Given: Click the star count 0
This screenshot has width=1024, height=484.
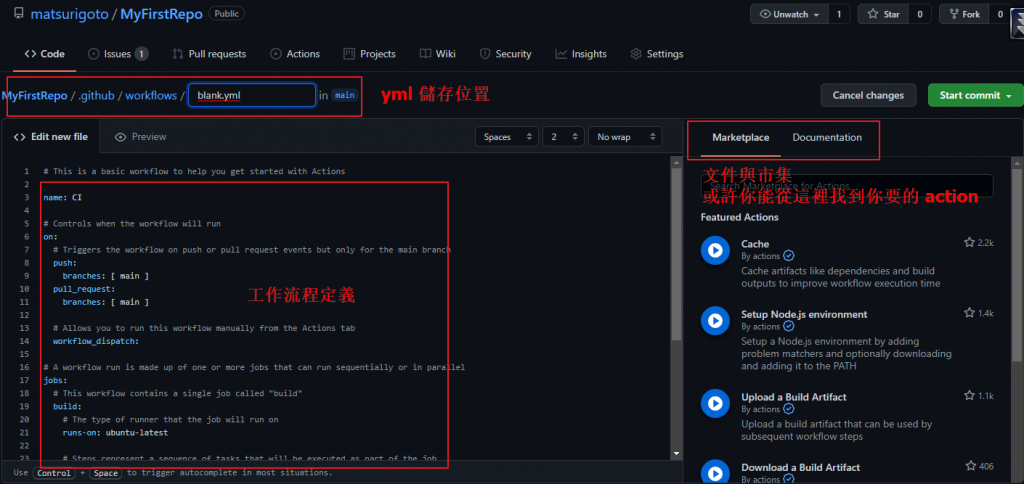Looking at the screenshot, I should [x=920, y=14].
